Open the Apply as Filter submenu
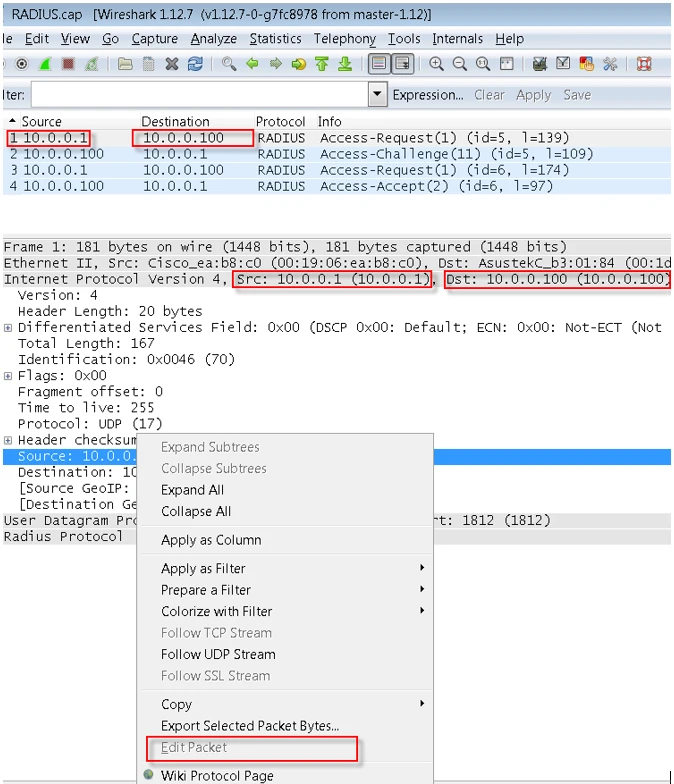 point(203,568)
